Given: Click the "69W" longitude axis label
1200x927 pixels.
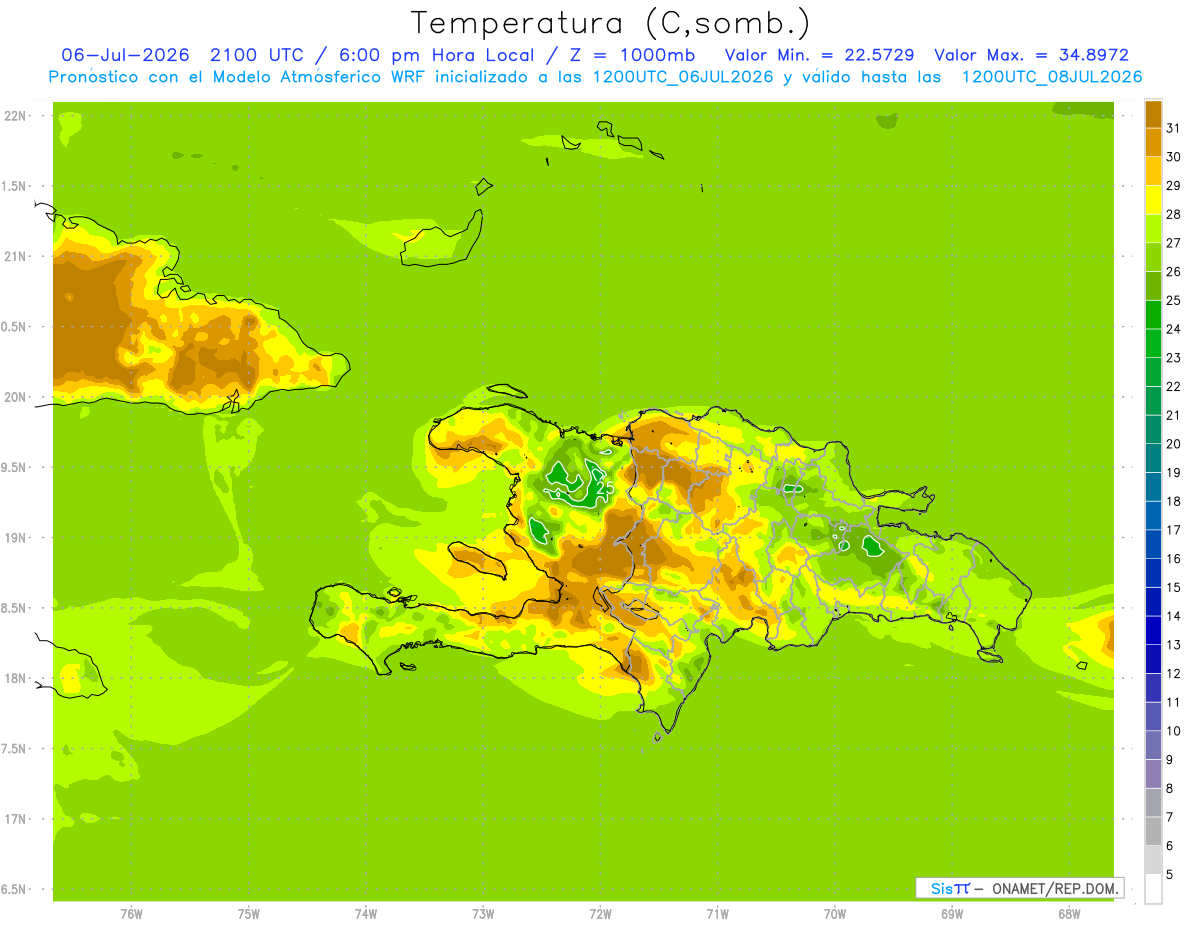Looking at the screenshot, I should [x=952, y=913].
